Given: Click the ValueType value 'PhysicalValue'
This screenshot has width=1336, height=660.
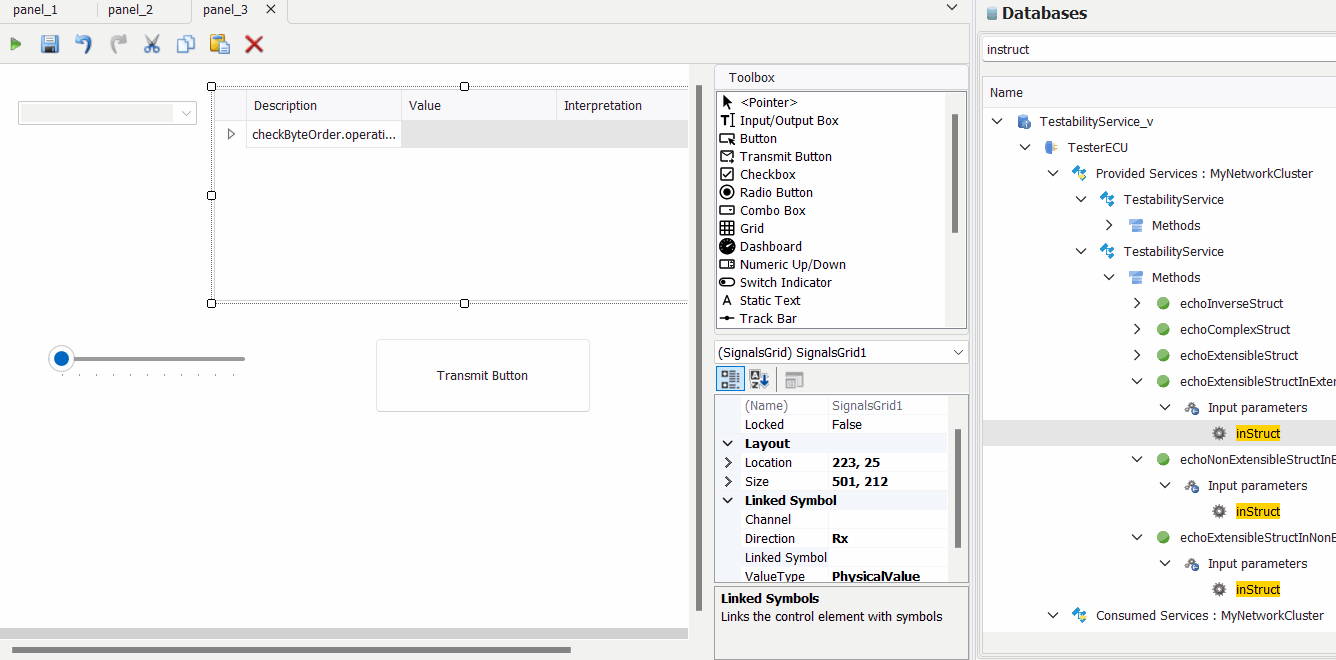Looking at the screenshot, I should (x=887, y=576).
